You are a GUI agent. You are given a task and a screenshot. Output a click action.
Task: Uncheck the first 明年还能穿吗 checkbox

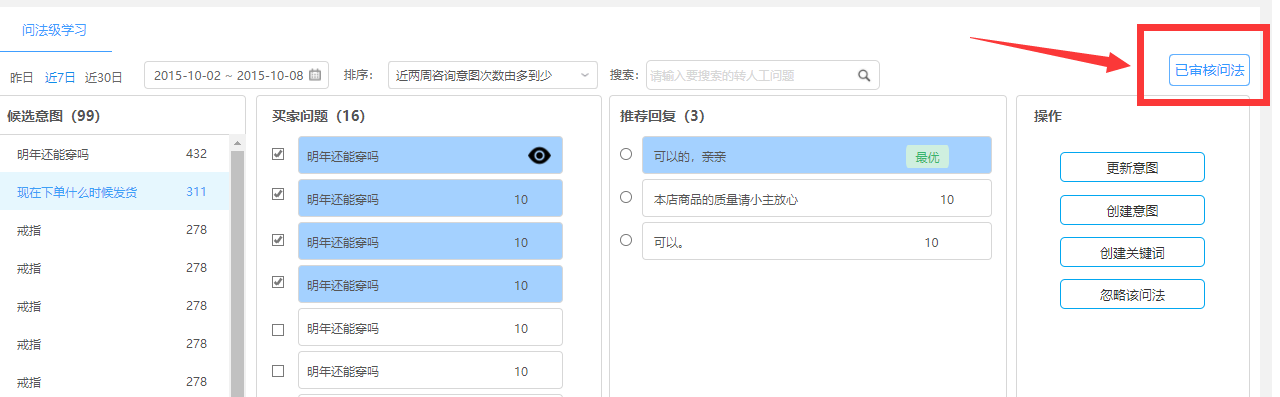coord(278,154)
